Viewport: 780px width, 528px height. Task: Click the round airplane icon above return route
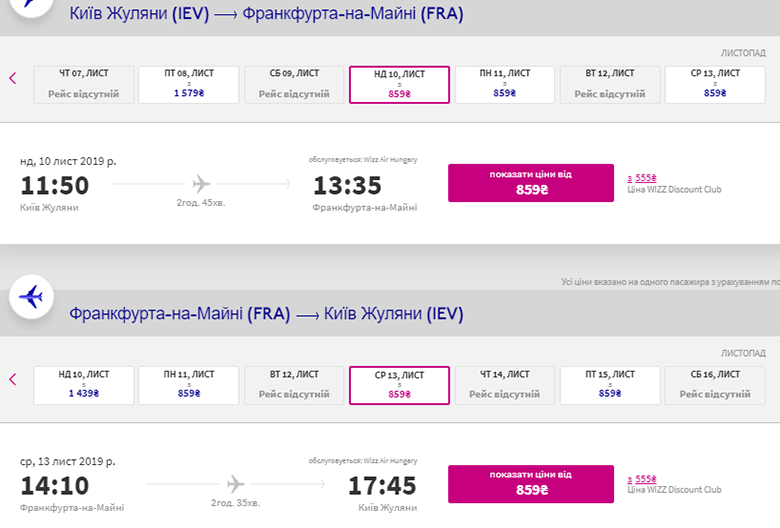pos(32,297)
